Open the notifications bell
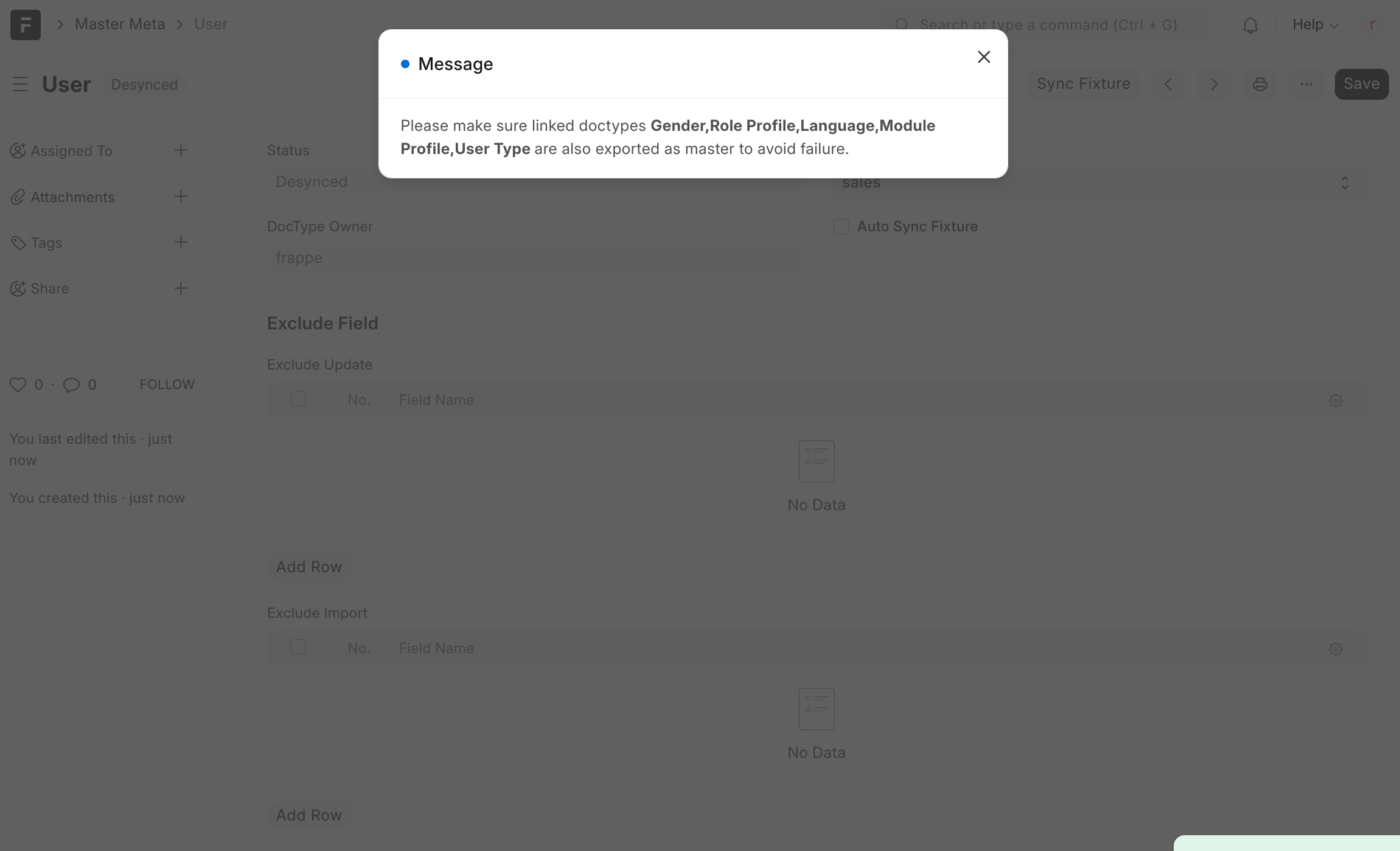 click(1250, 25)
